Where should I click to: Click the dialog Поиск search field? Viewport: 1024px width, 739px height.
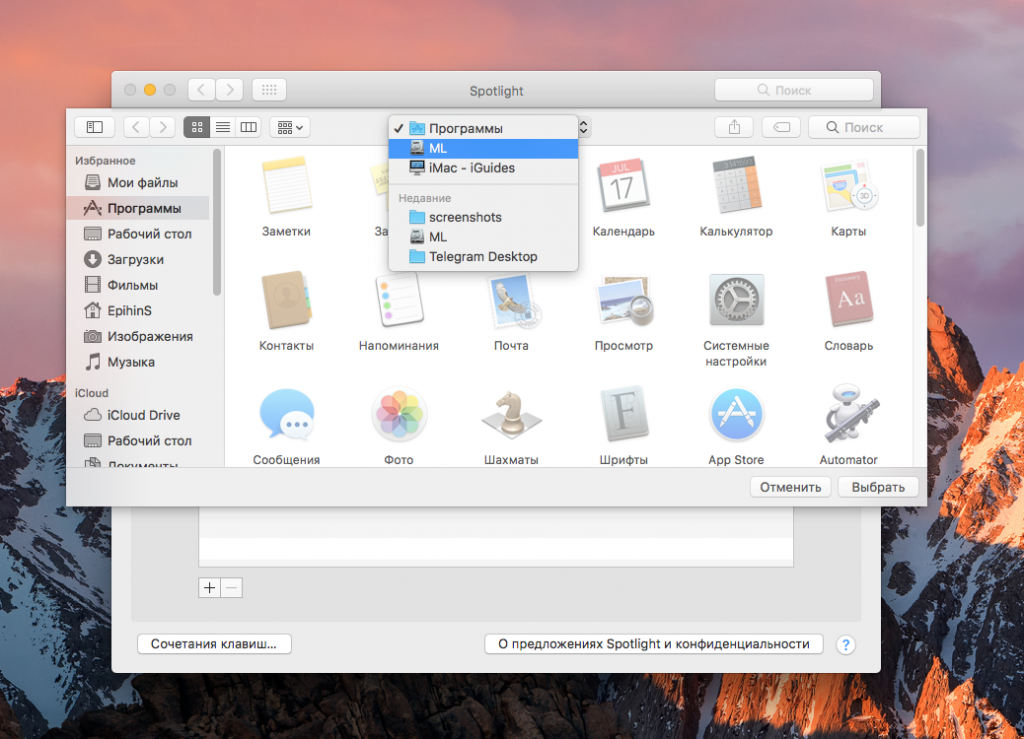[864, 127]
